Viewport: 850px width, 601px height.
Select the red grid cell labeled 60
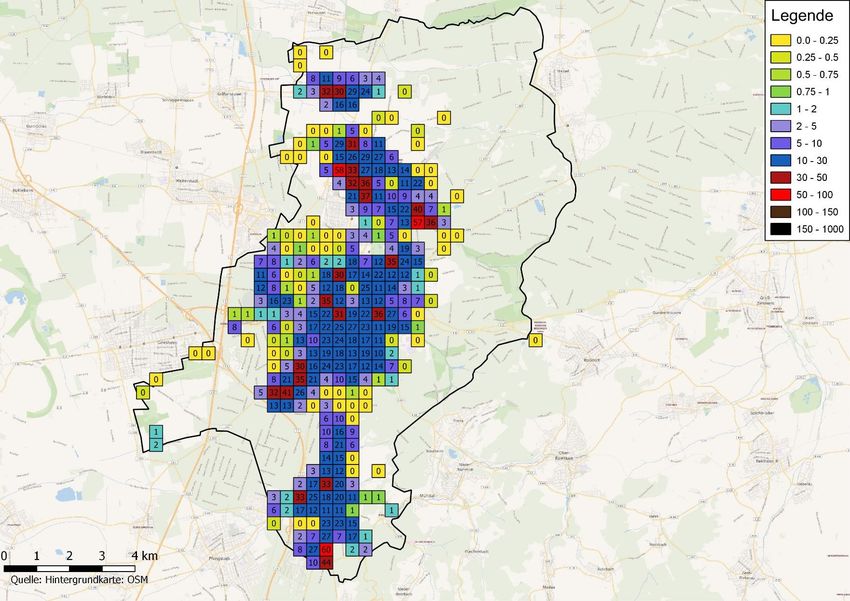pyautogui.click(x=327, y=549)
